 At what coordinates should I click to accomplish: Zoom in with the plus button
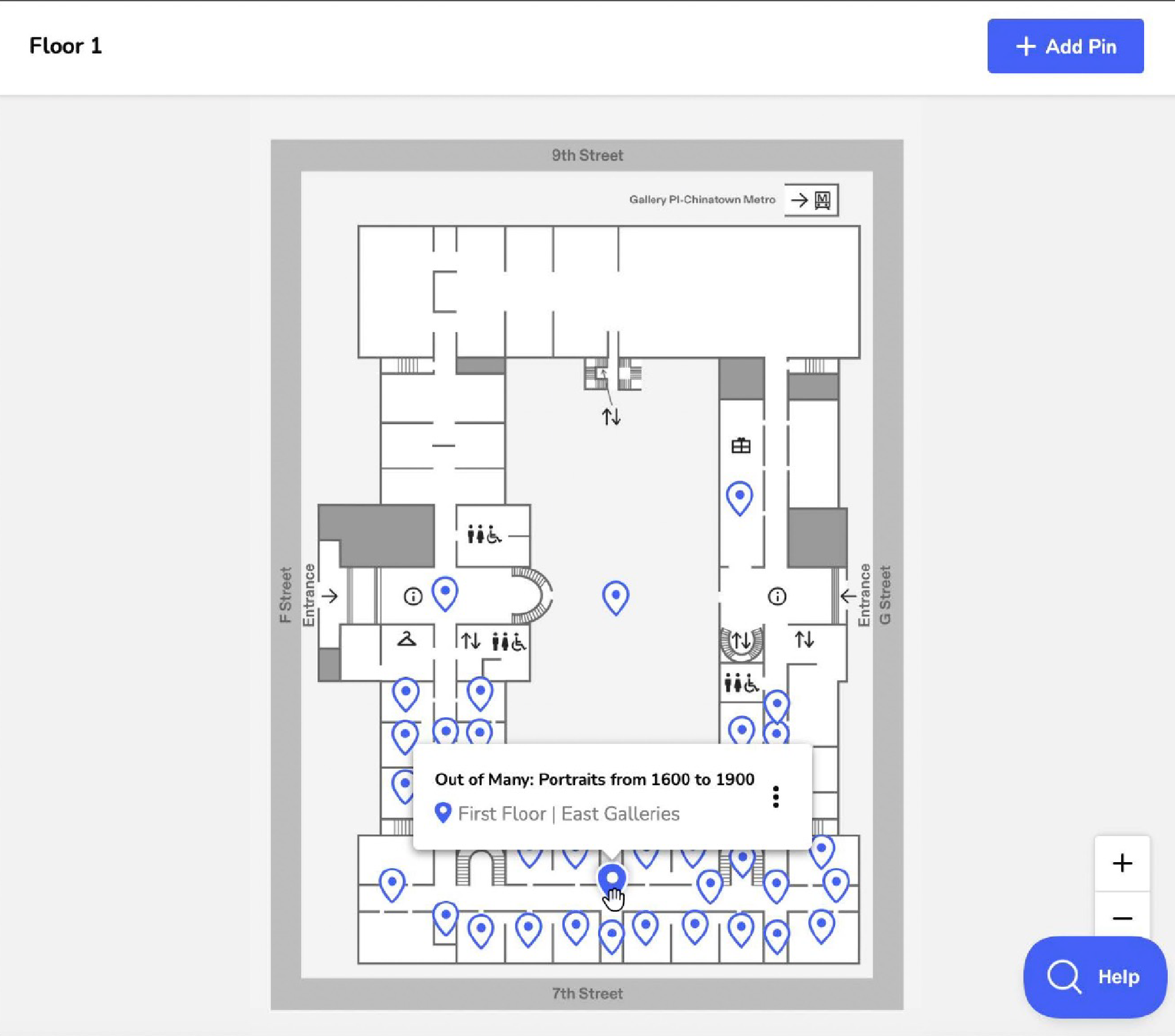[x=1122, y=863]
